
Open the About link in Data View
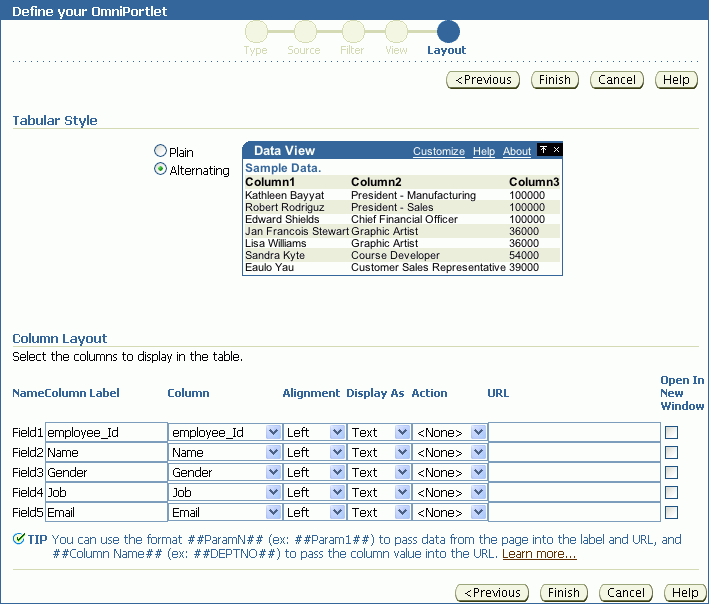pyautogui.click(x=517, y=151)
